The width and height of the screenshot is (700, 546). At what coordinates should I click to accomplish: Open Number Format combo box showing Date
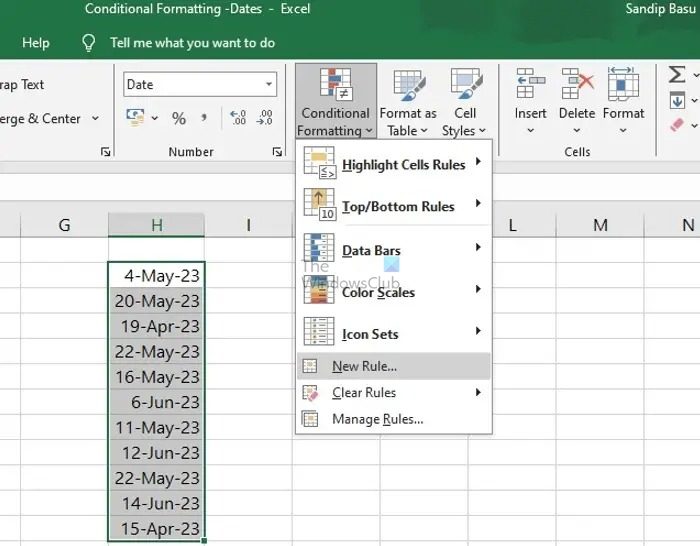pyautogui.click(x=200, y=84)
